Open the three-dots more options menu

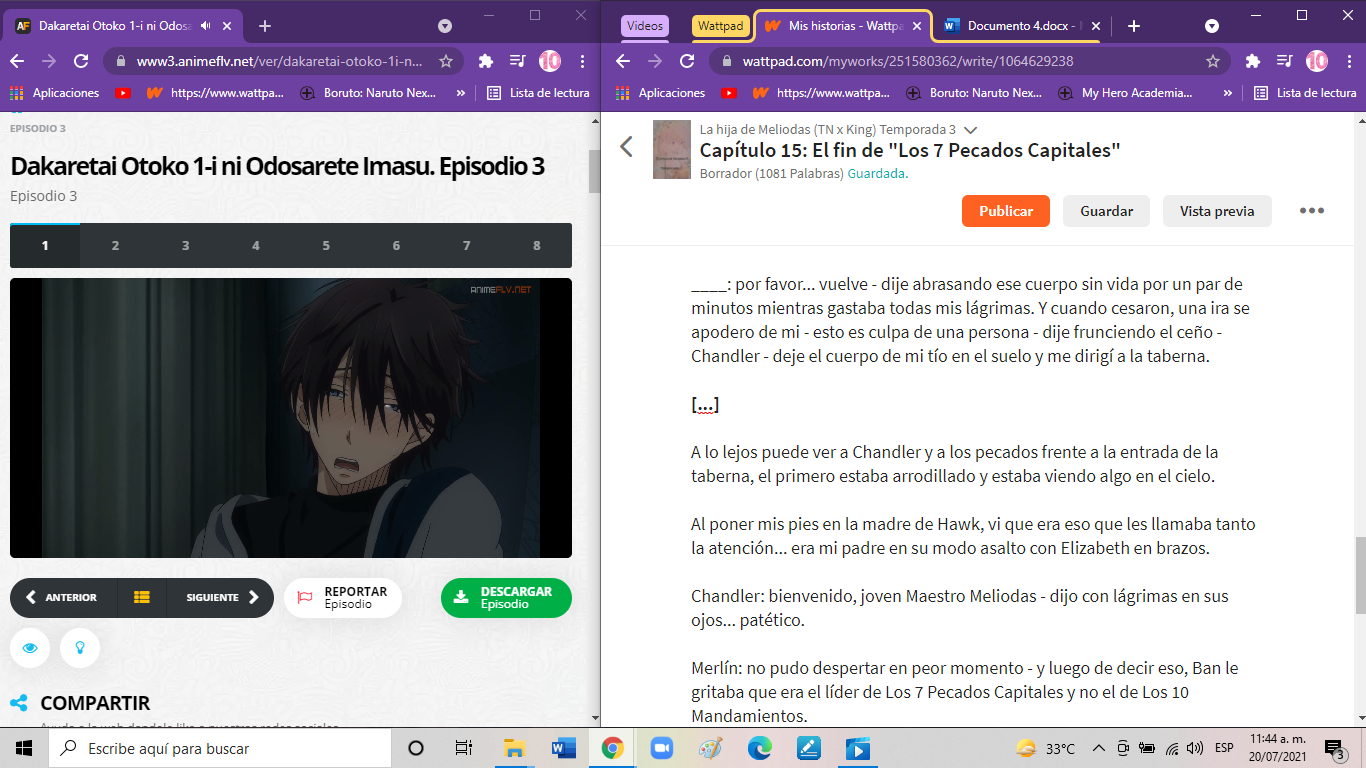pyautogui.click(x=1312, y=211)
